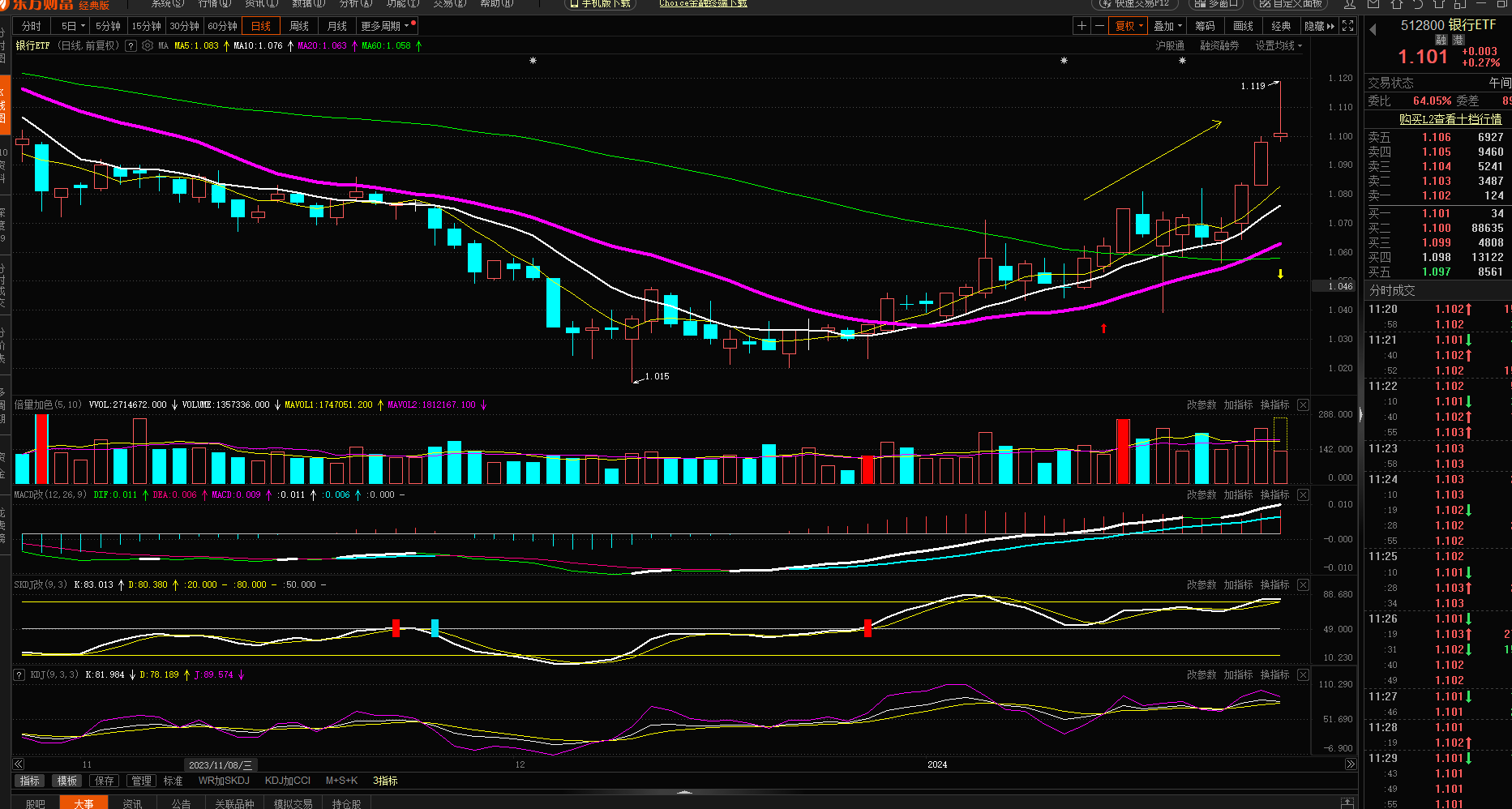Screen dimensions: 1512x809
Task: Switch to the 周线 period tab
Action: [299, 26]
